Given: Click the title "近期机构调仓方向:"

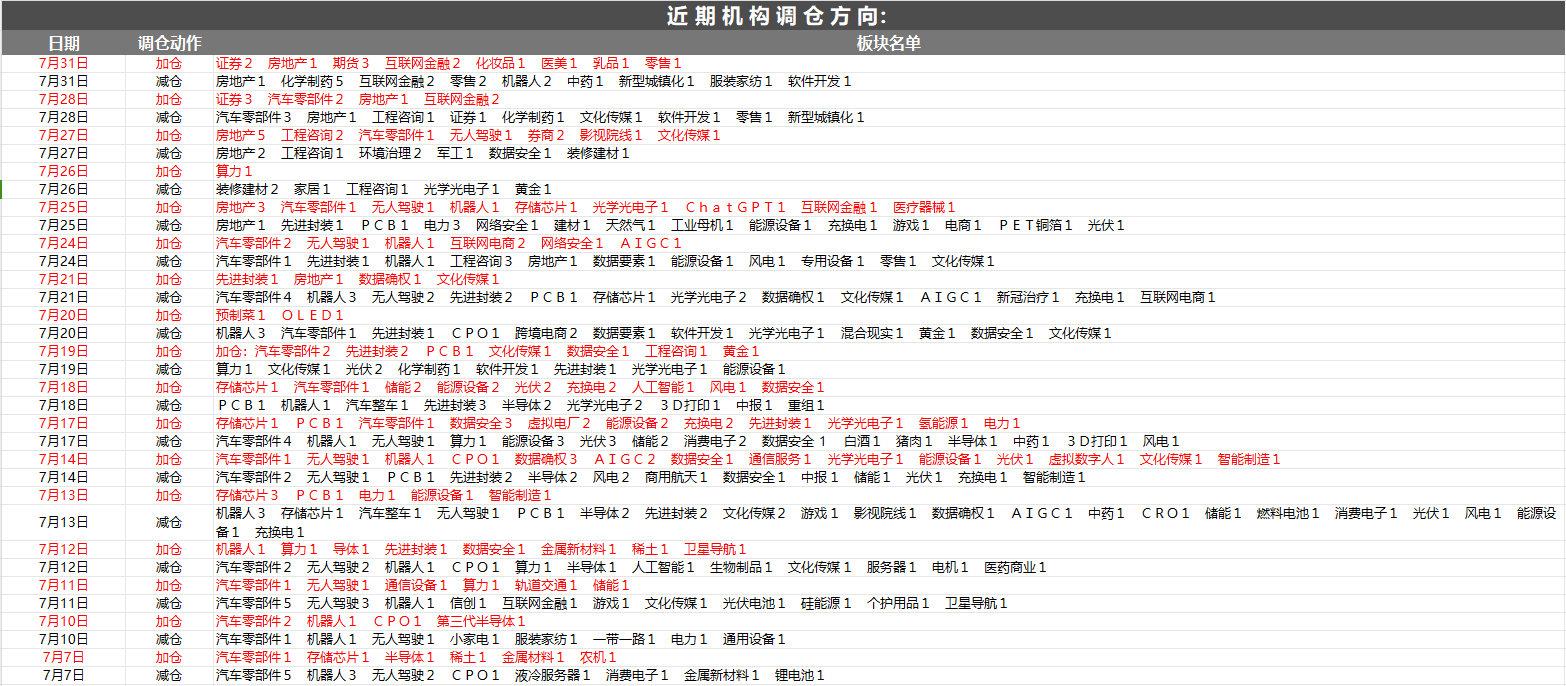Looking at the screenshot, I should coord(776,15).
